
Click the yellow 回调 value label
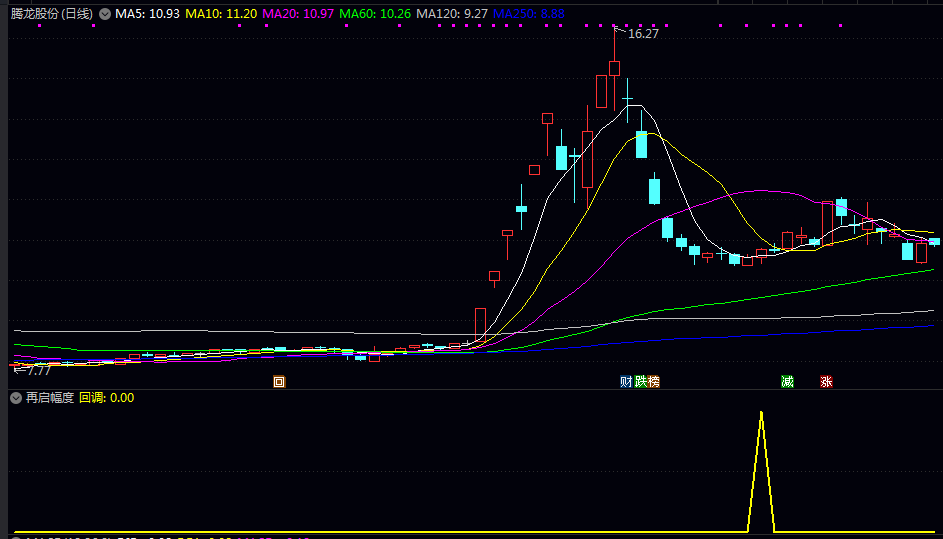pyautogui.click(x=106, y=398)
